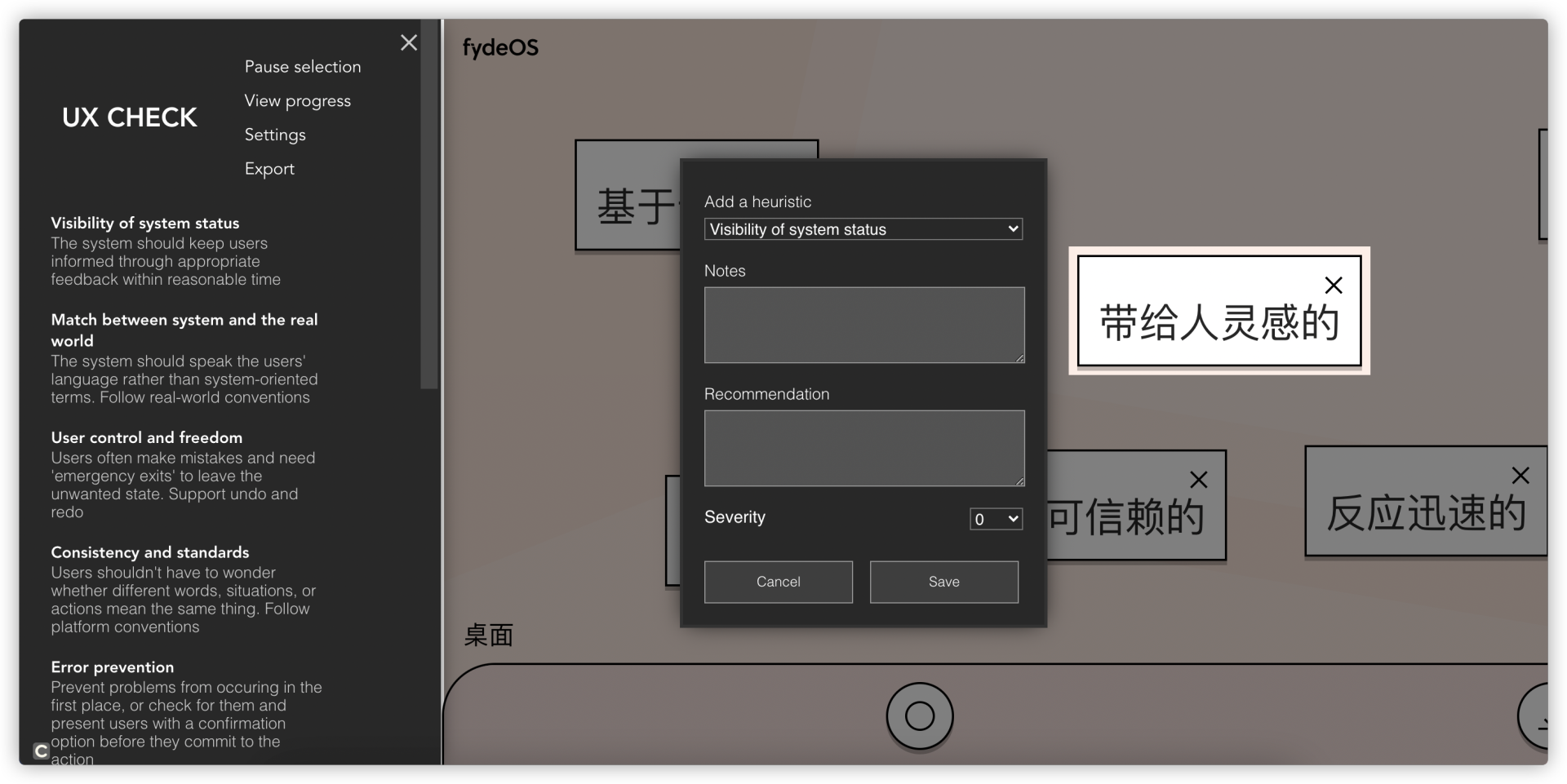Open the heuristic dropdown showing Visibility of system status

(863, 229)
